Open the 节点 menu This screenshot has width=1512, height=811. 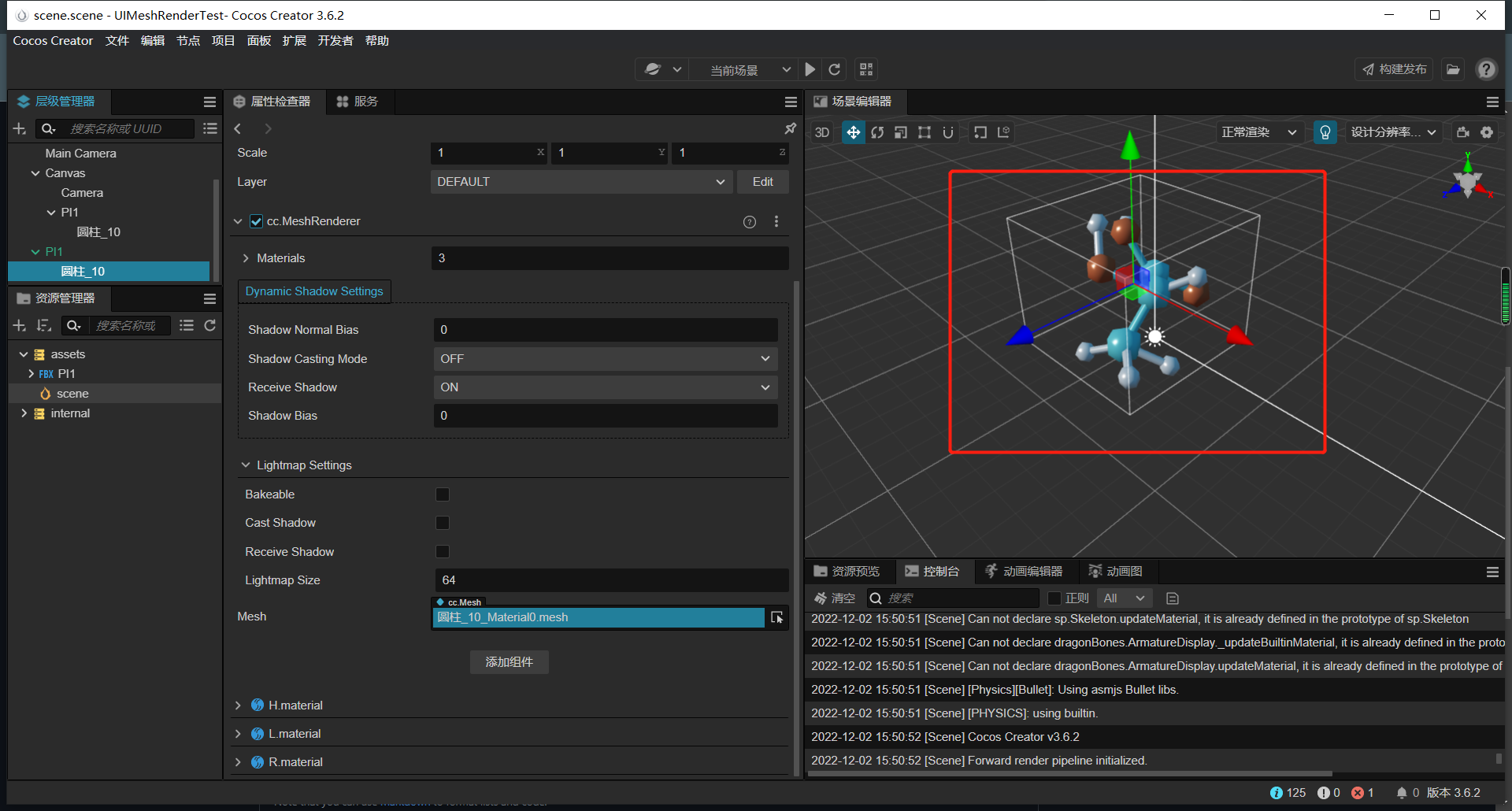click(188, 40)
